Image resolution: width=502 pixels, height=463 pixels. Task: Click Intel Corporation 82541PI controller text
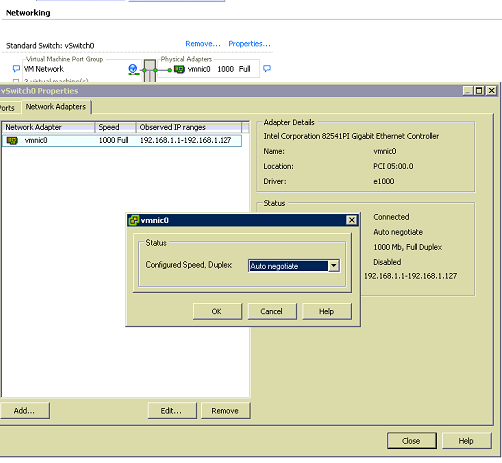click(x=351, y=136)
